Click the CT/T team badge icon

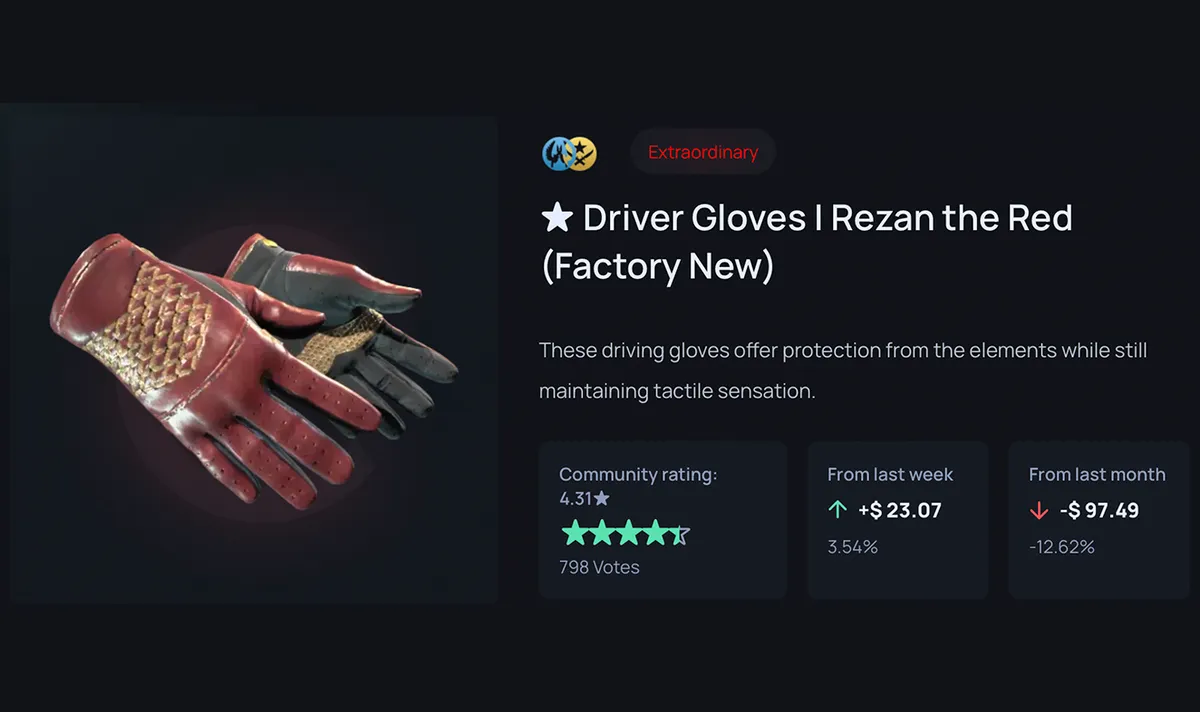[x=569, y=153]
